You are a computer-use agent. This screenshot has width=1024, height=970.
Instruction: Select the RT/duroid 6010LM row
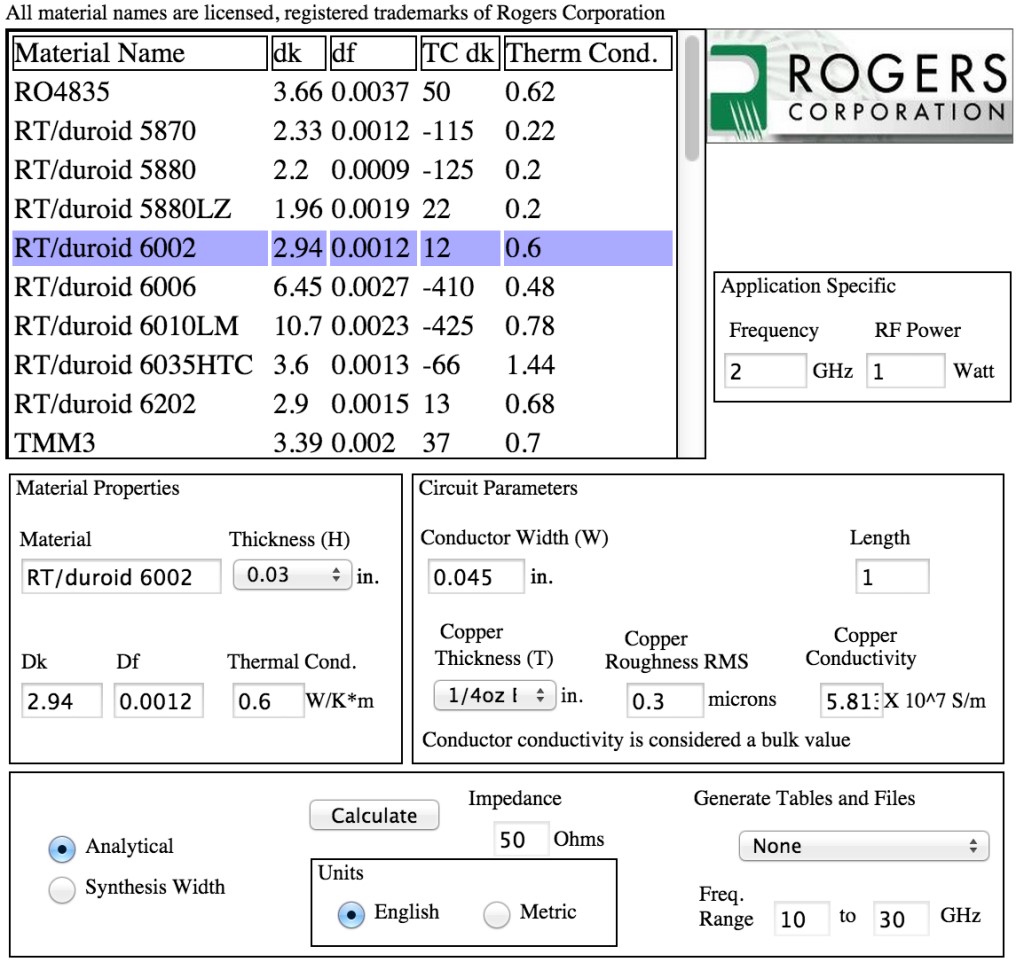point(343,326)
